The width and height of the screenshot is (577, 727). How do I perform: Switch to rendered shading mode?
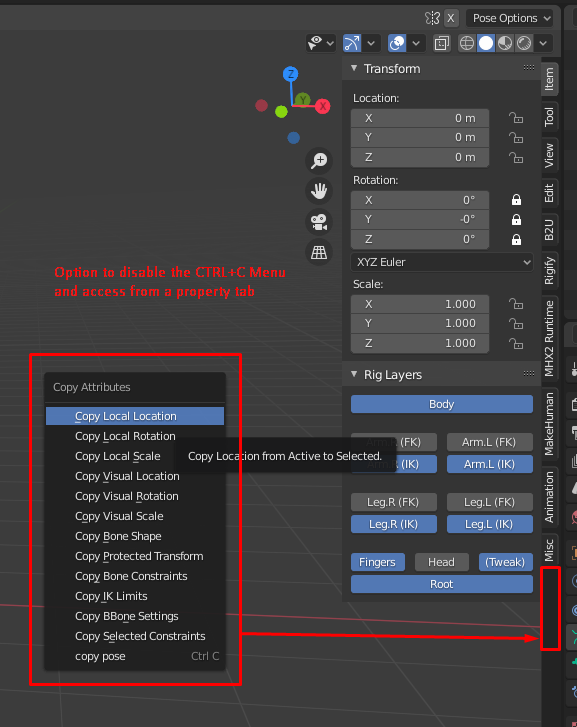coord(524,43)
